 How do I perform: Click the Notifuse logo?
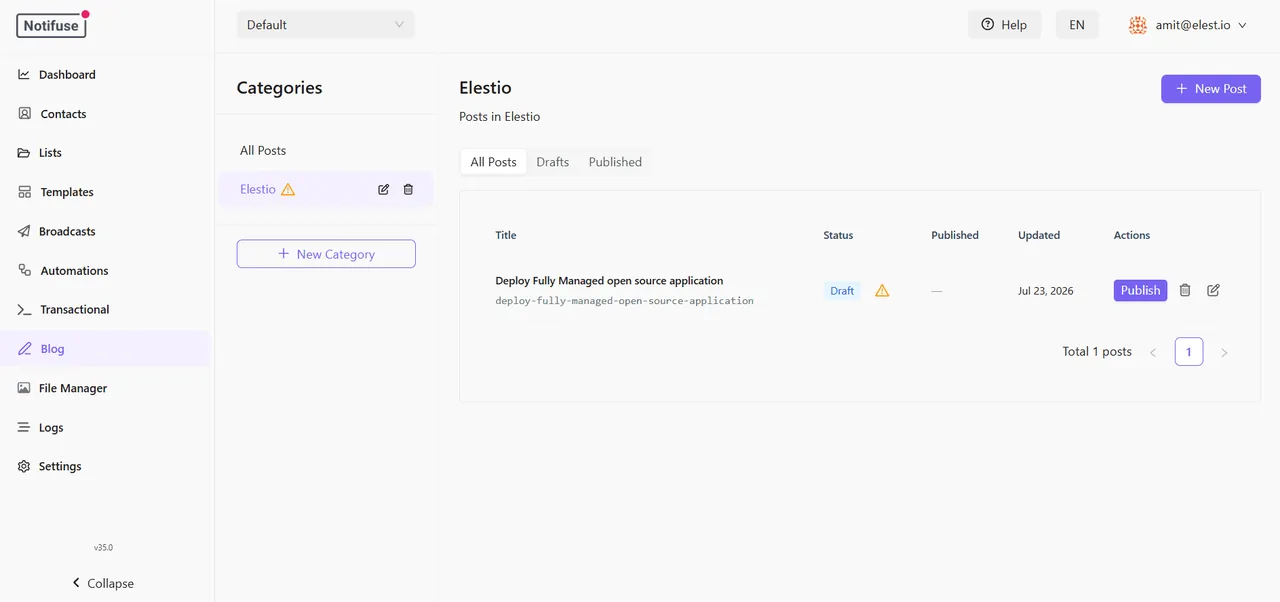[52, 25]
